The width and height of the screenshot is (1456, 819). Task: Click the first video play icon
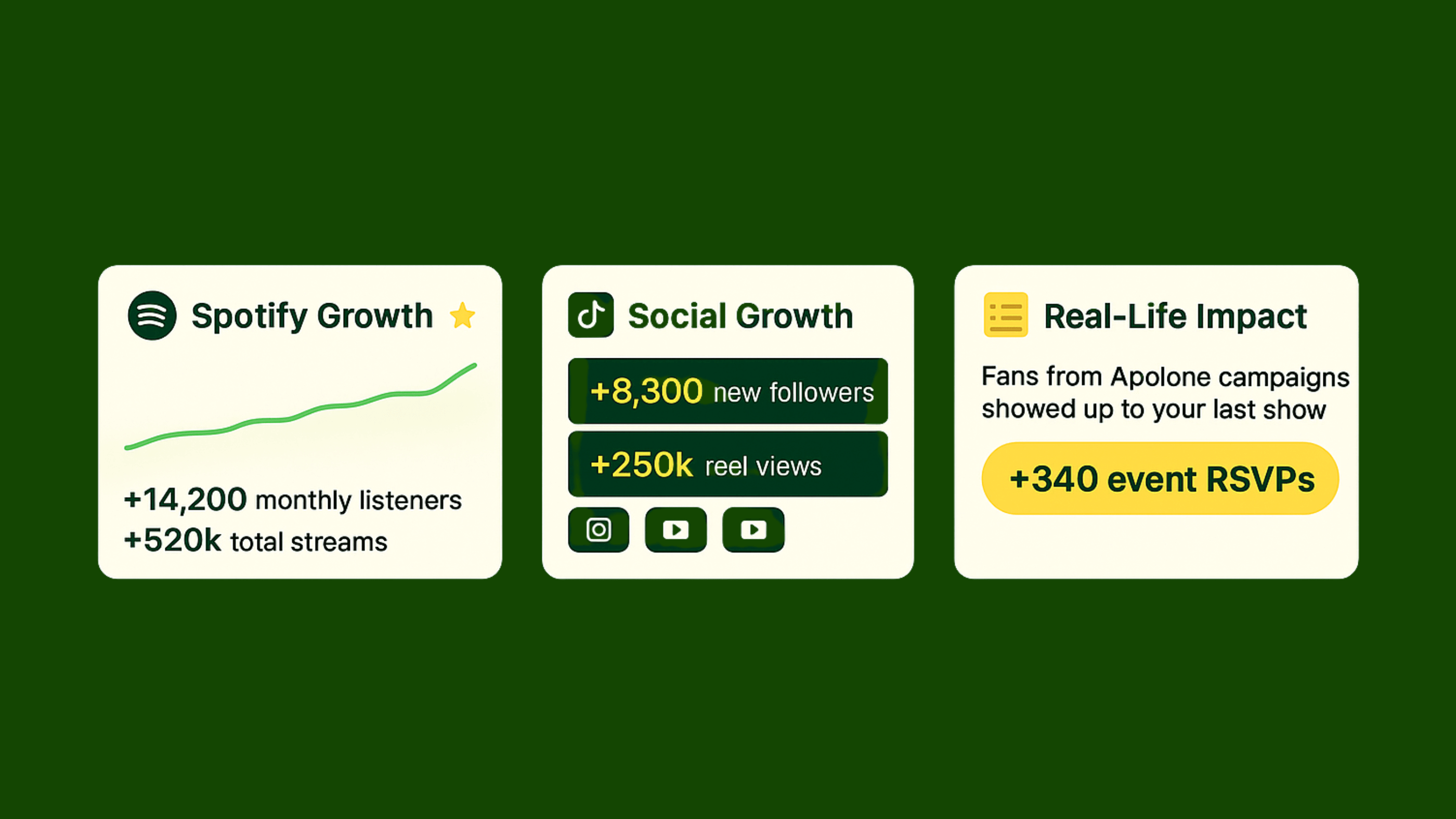pos(676,529)
